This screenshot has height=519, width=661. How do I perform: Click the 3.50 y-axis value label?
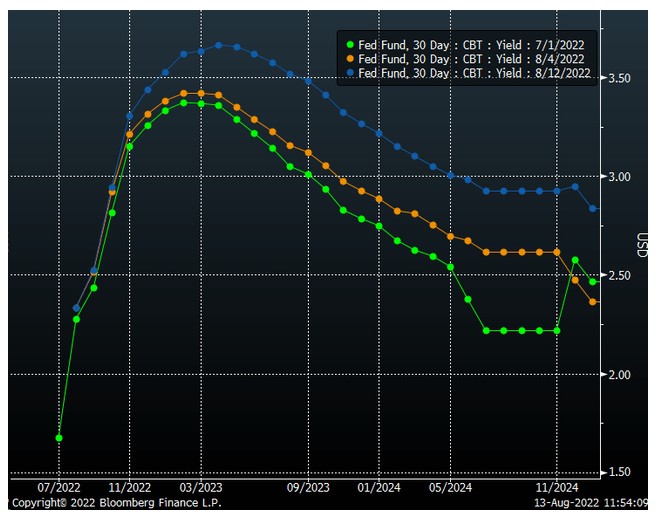pos(621,78)
